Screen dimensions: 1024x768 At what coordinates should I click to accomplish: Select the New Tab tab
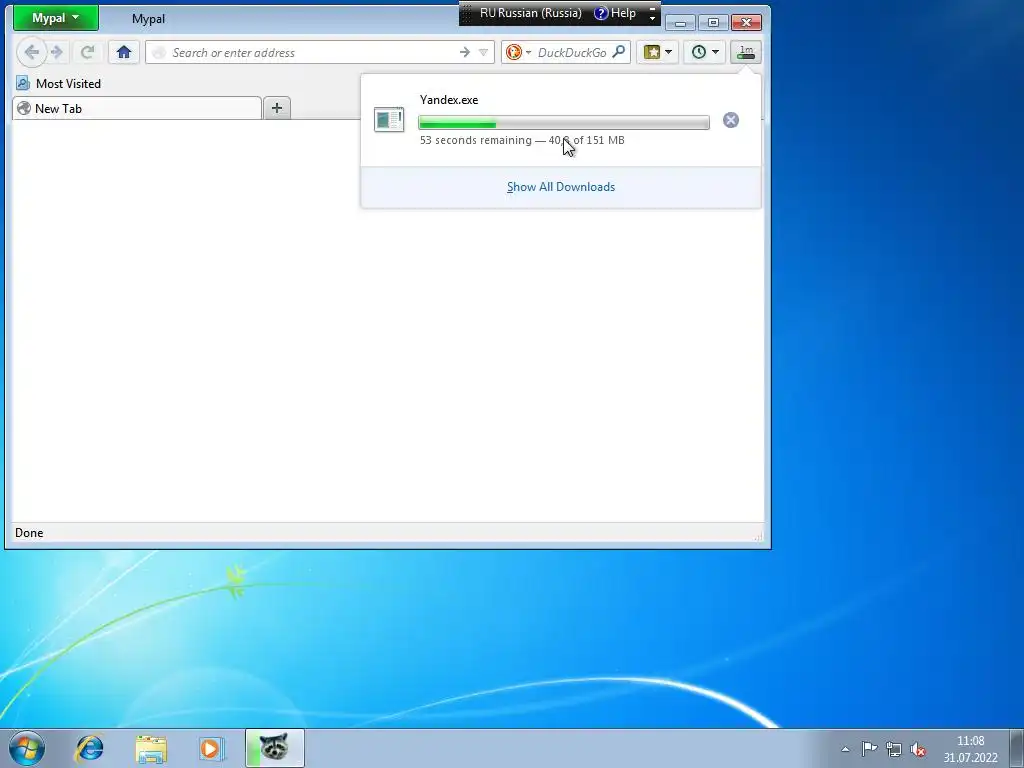pyautogui.click(x=137, y=108)
